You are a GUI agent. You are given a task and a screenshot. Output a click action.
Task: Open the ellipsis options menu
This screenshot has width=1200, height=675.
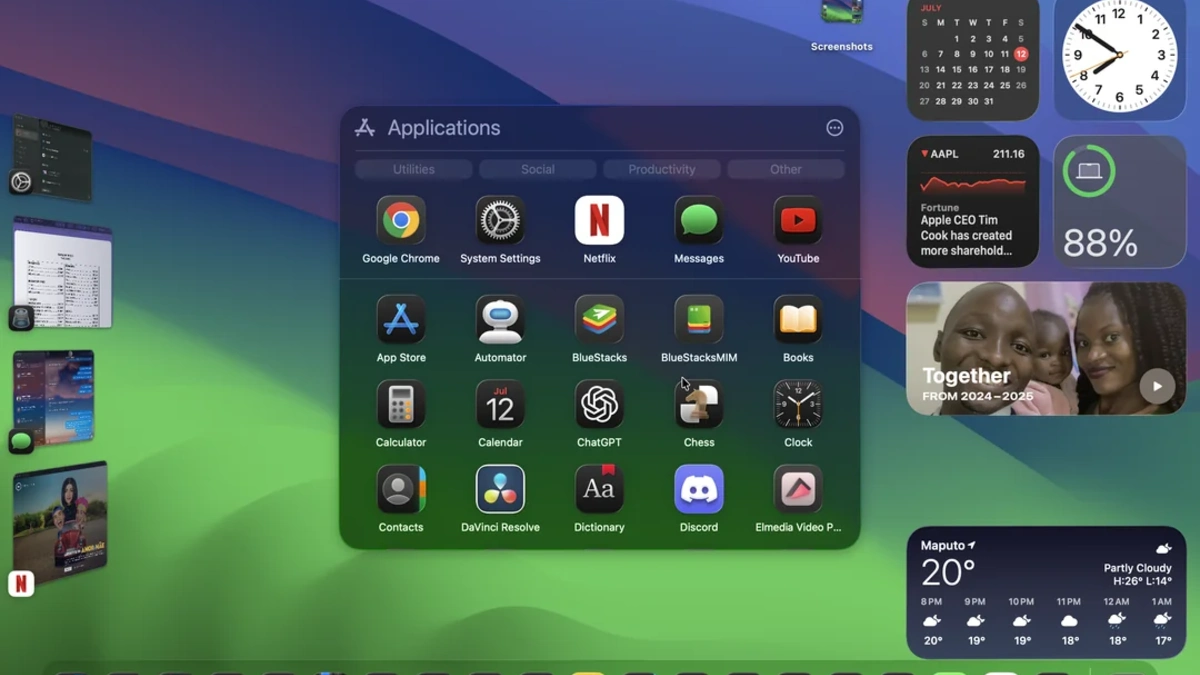(x=834, y=128)
